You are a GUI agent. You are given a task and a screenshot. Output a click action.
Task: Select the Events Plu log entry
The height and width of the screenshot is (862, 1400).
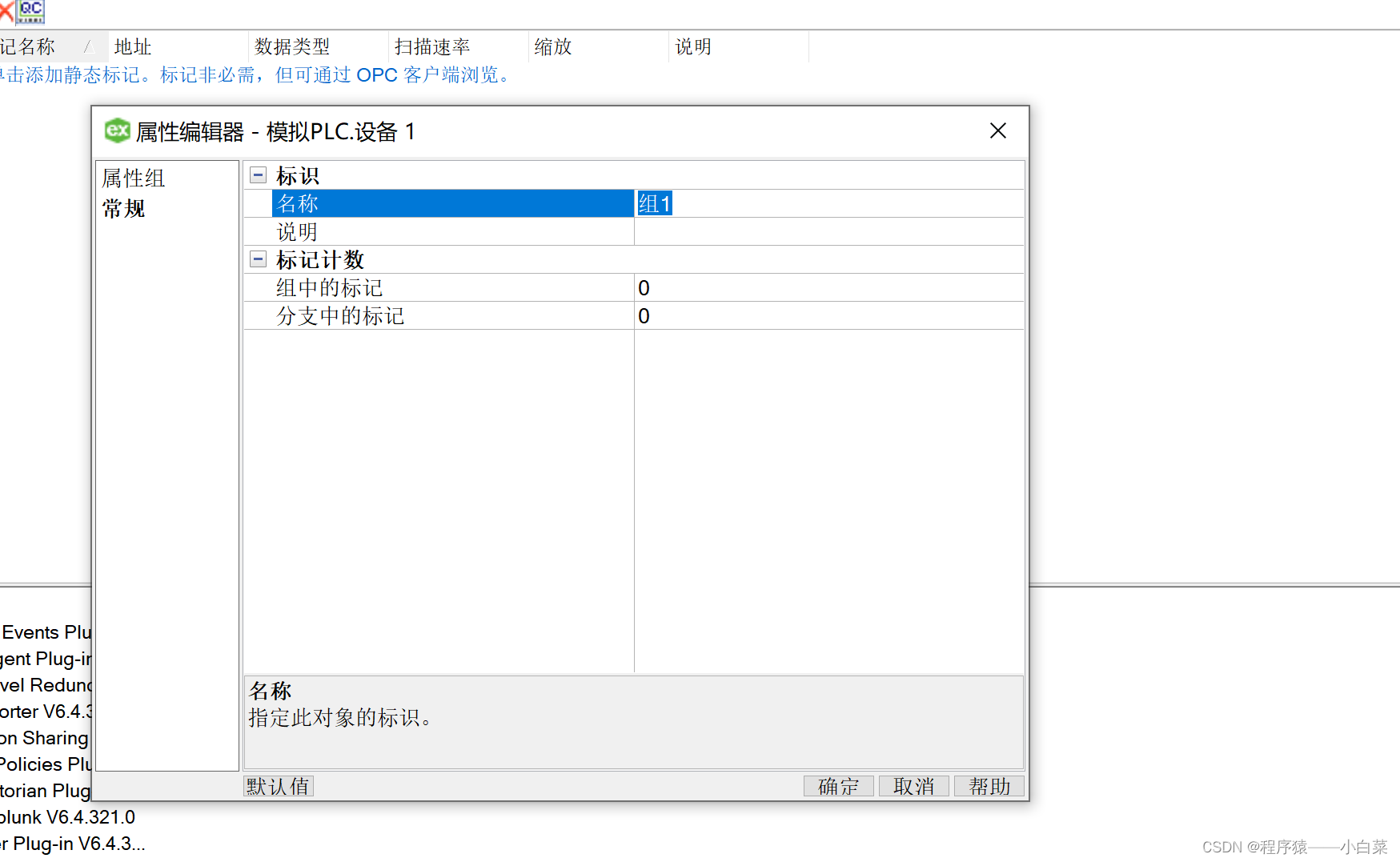[46, 632]
